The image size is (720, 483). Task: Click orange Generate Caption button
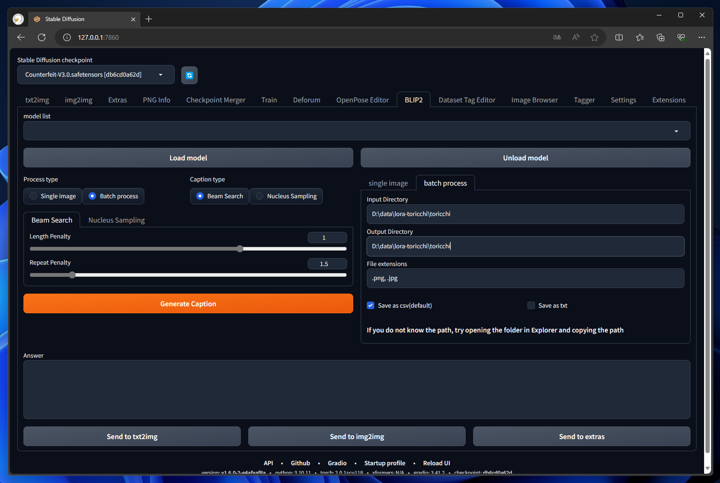[188, 303]
